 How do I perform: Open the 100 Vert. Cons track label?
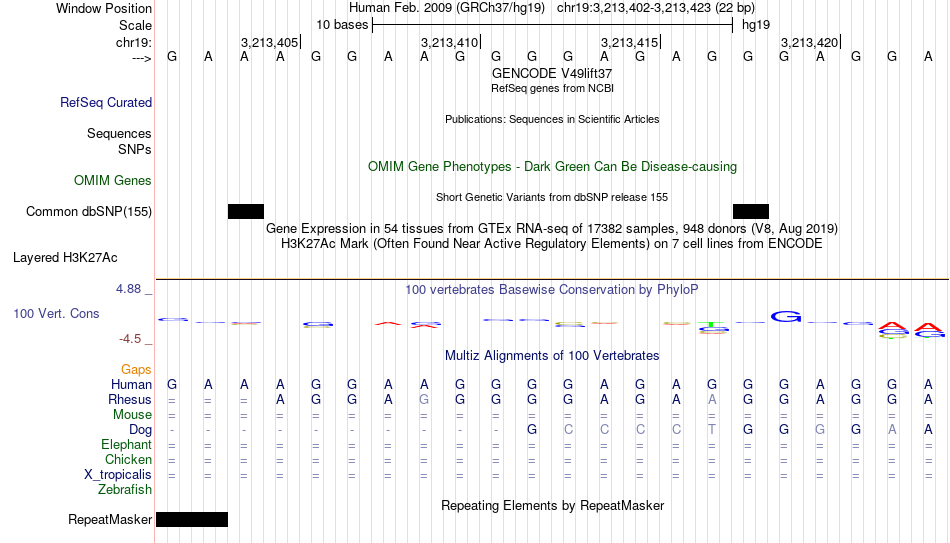pos(56,313)
